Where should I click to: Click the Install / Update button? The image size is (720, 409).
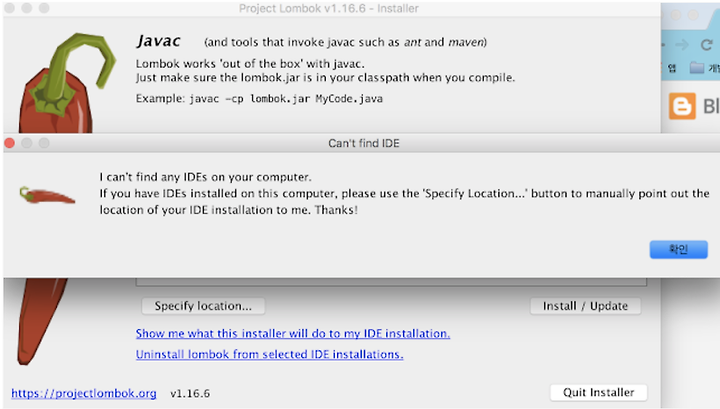point(585,306)
